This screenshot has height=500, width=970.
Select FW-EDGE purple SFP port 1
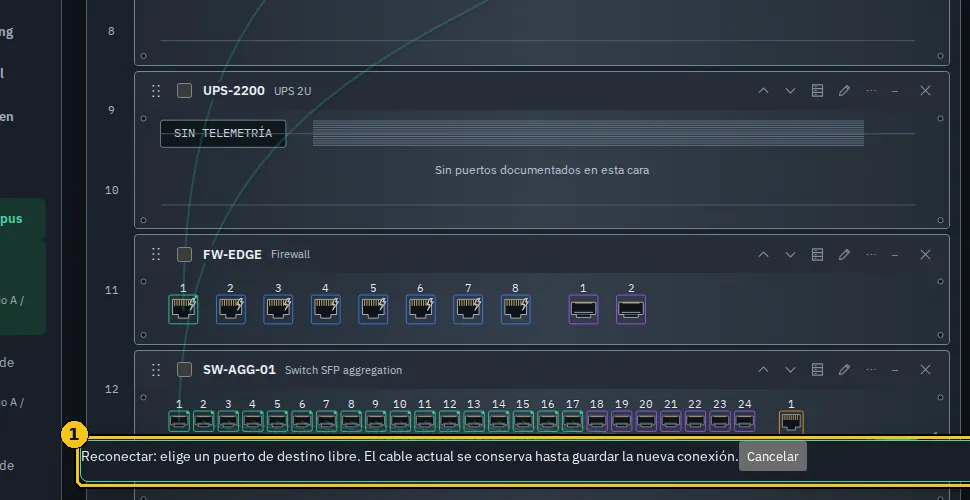tap(583, 309)
